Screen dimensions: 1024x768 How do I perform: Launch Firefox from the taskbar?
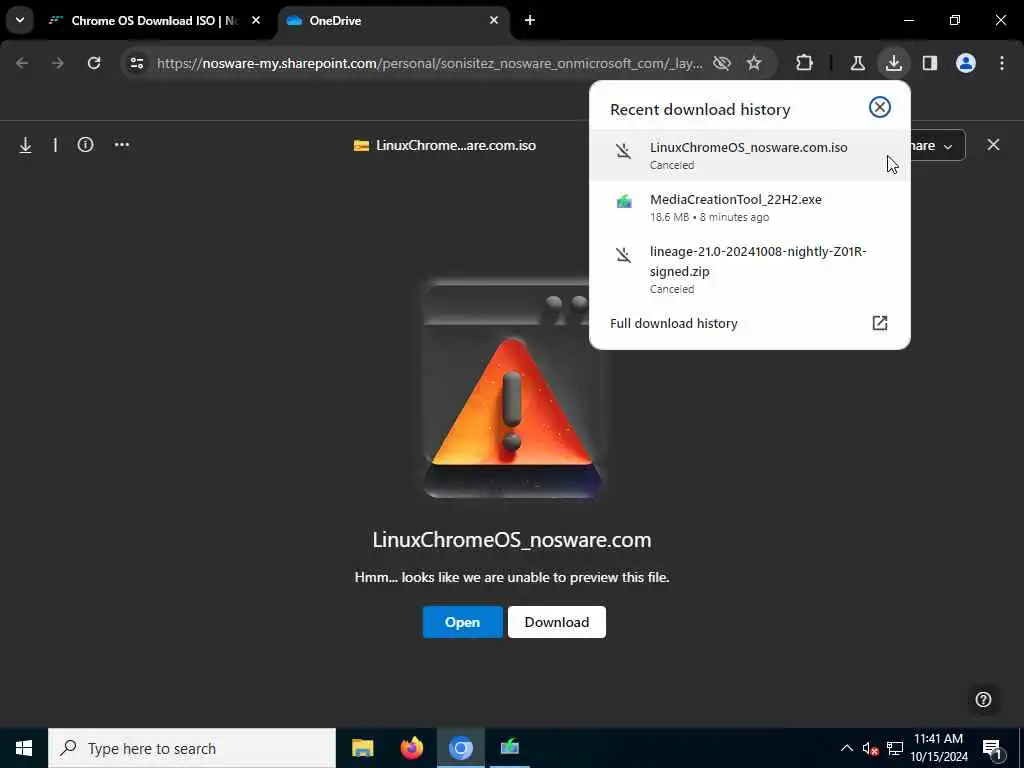pos(411,748)
